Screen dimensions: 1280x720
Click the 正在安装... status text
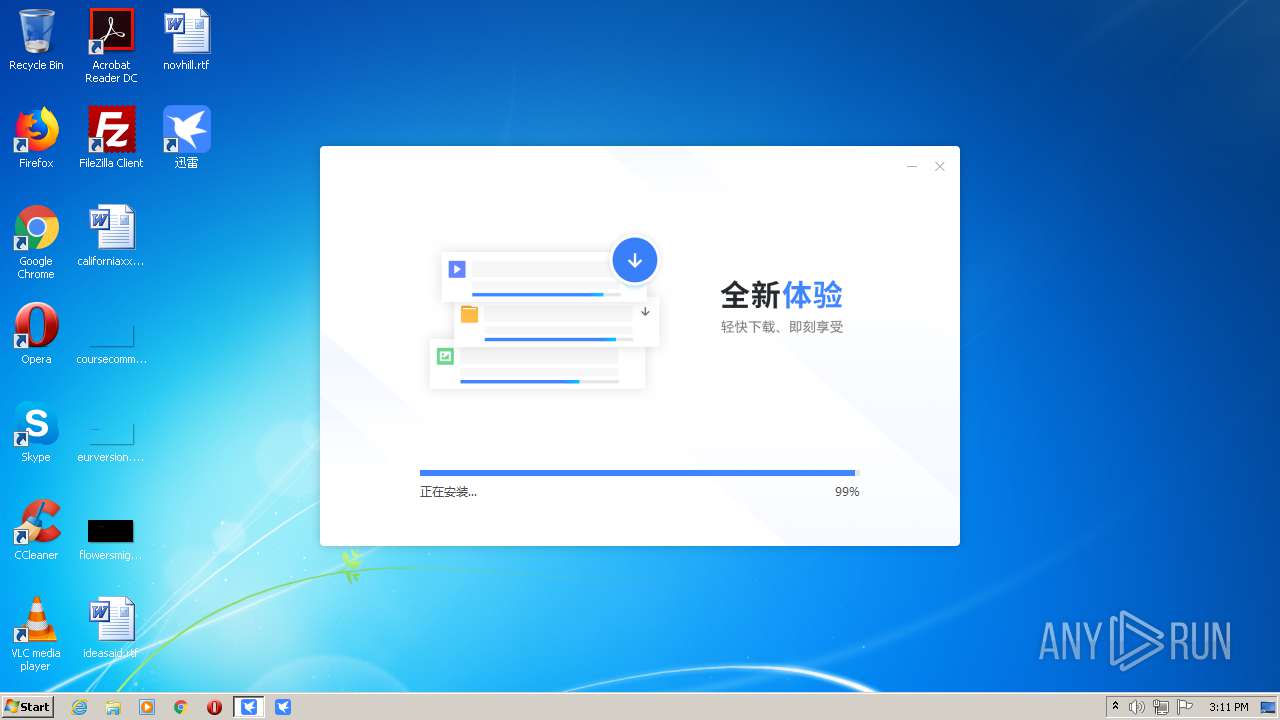(448, 492)
